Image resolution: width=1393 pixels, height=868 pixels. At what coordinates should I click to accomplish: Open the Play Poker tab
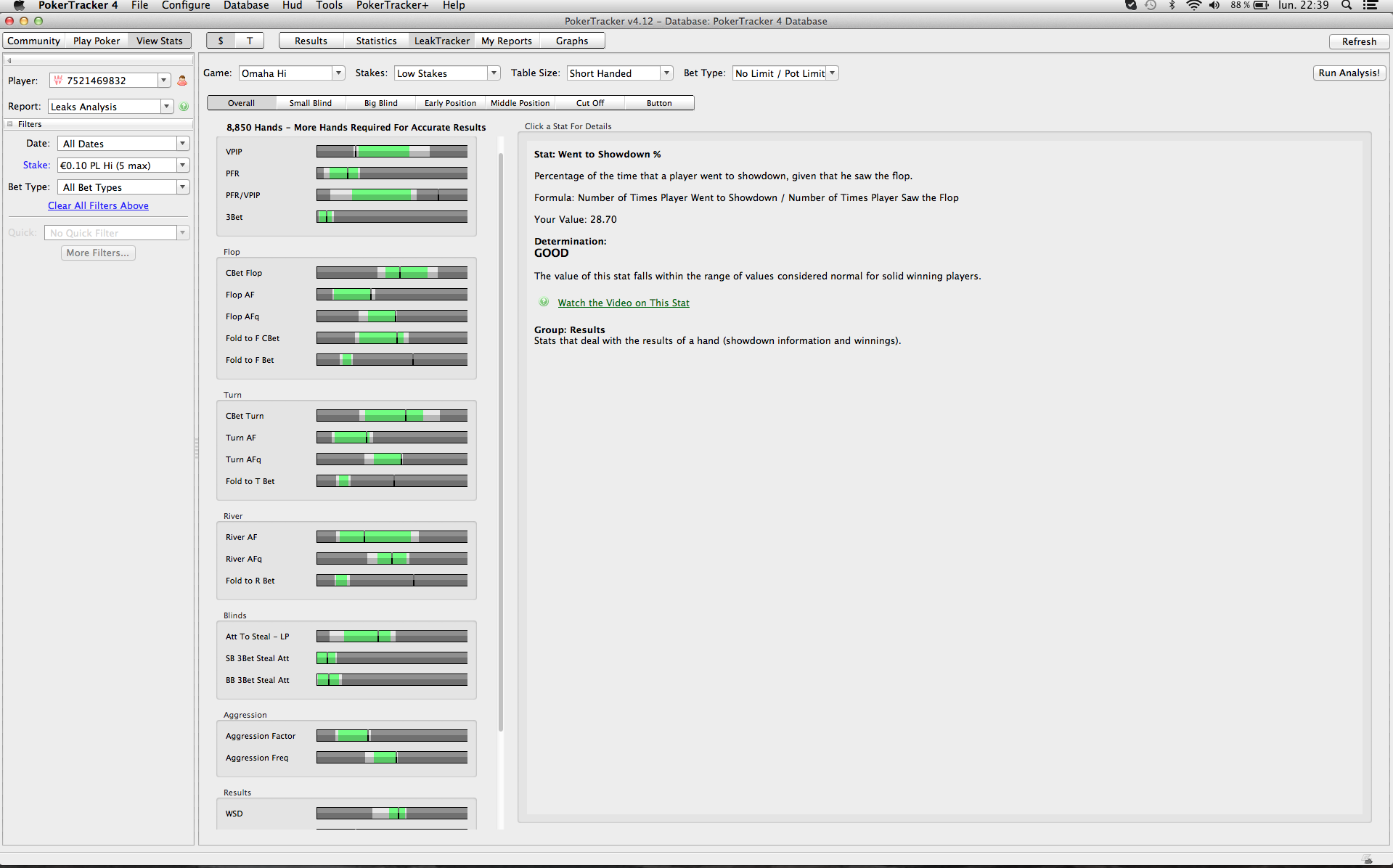click(x=97, y=41)
